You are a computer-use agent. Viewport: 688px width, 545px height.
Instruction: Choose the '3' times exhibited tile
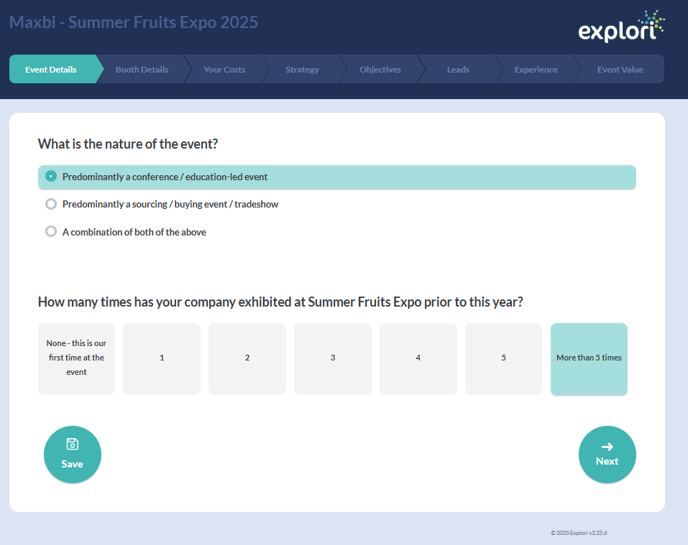pyautogui.click(x=333, y=359)
